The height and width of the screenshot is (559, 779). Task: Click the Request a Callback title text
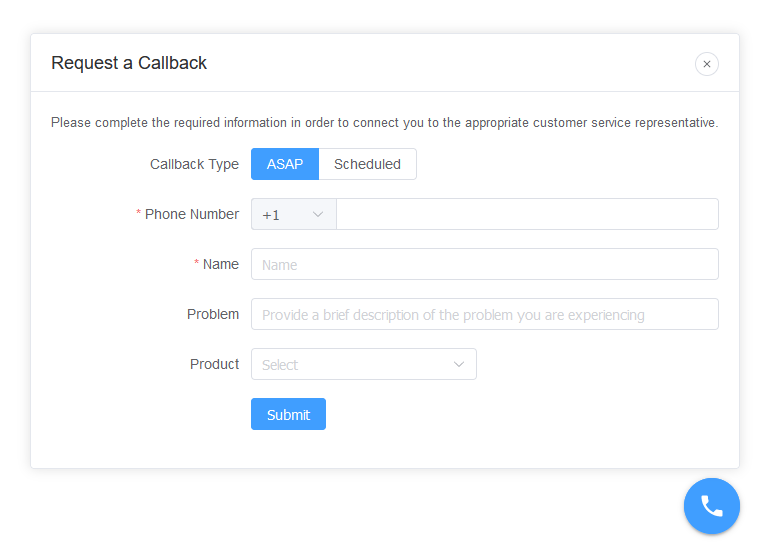pyautogui.click(x=129, y=63)
